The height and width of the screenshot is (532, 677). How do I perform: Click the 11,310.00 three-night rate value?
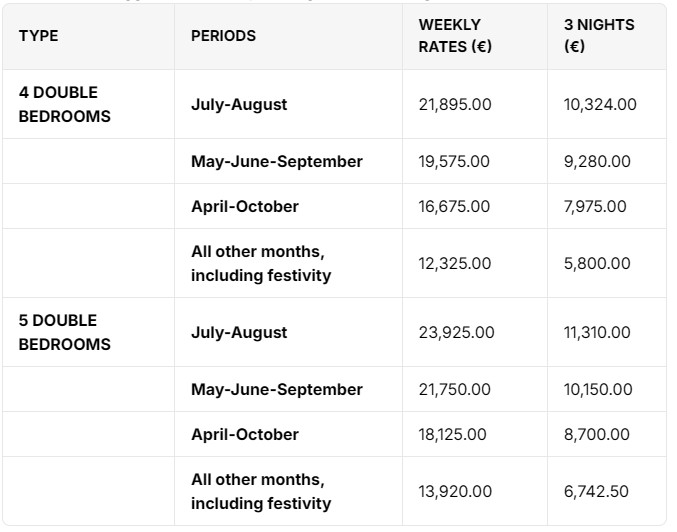pyautogui.click(x=597, y=332)
